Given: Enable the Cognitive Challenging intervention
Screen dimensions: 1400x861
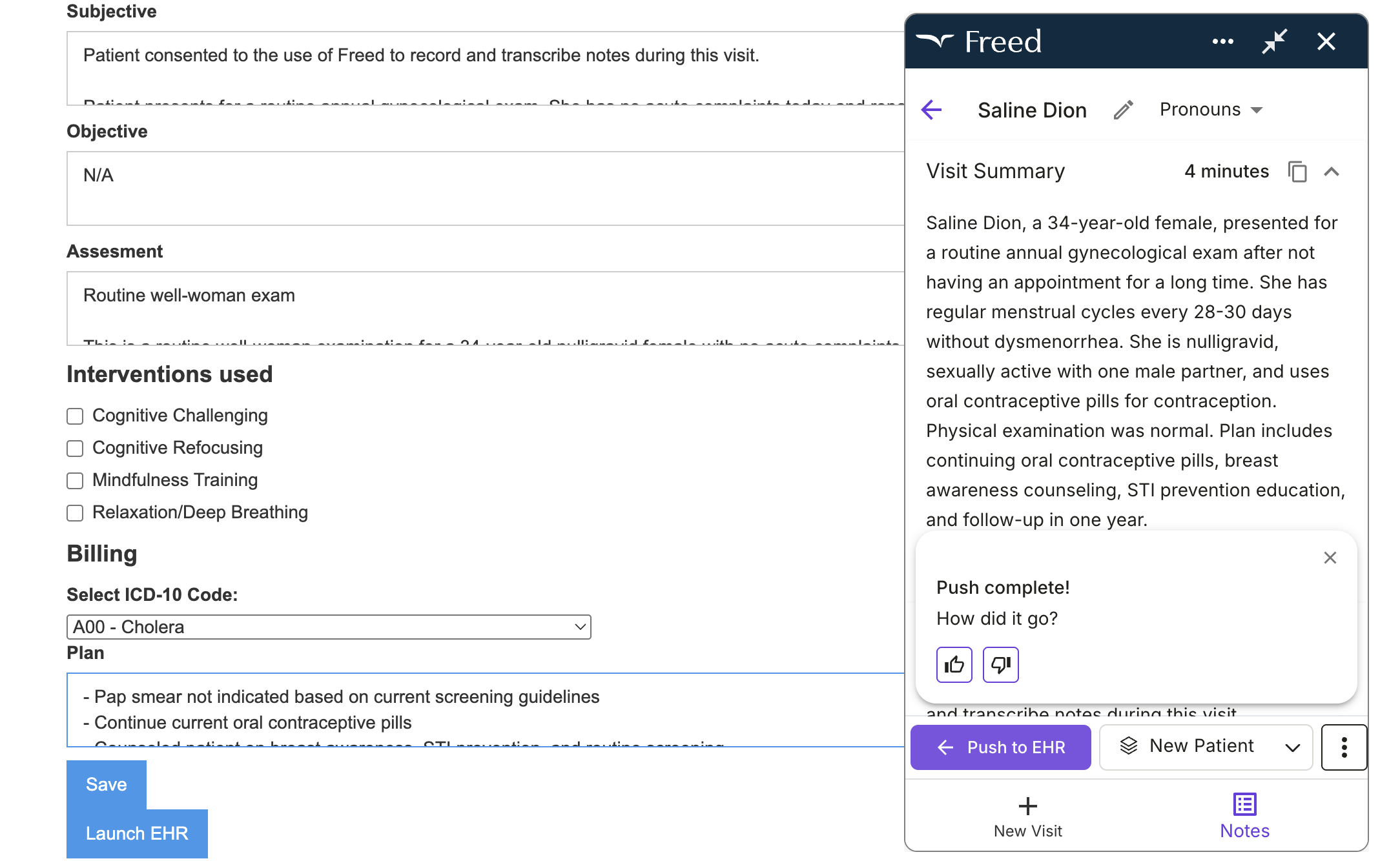Looking at the screenshot, I should tap(75, 416).
